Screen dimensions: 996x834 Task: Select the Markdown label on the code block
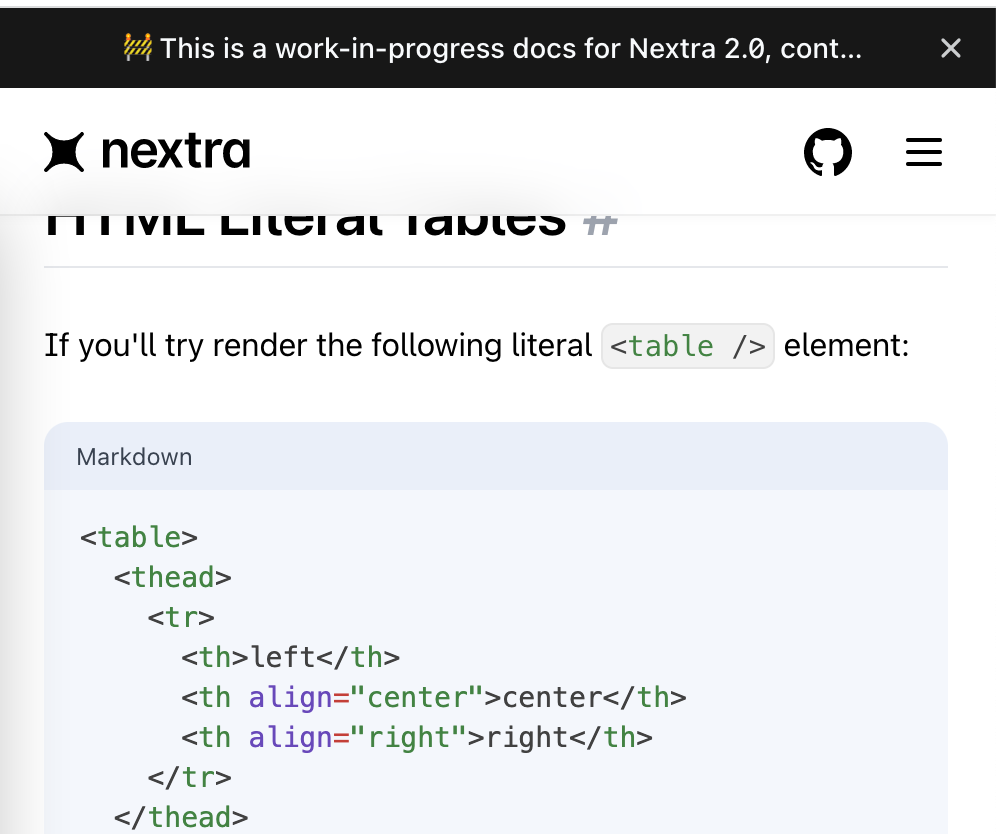point(134,457)
